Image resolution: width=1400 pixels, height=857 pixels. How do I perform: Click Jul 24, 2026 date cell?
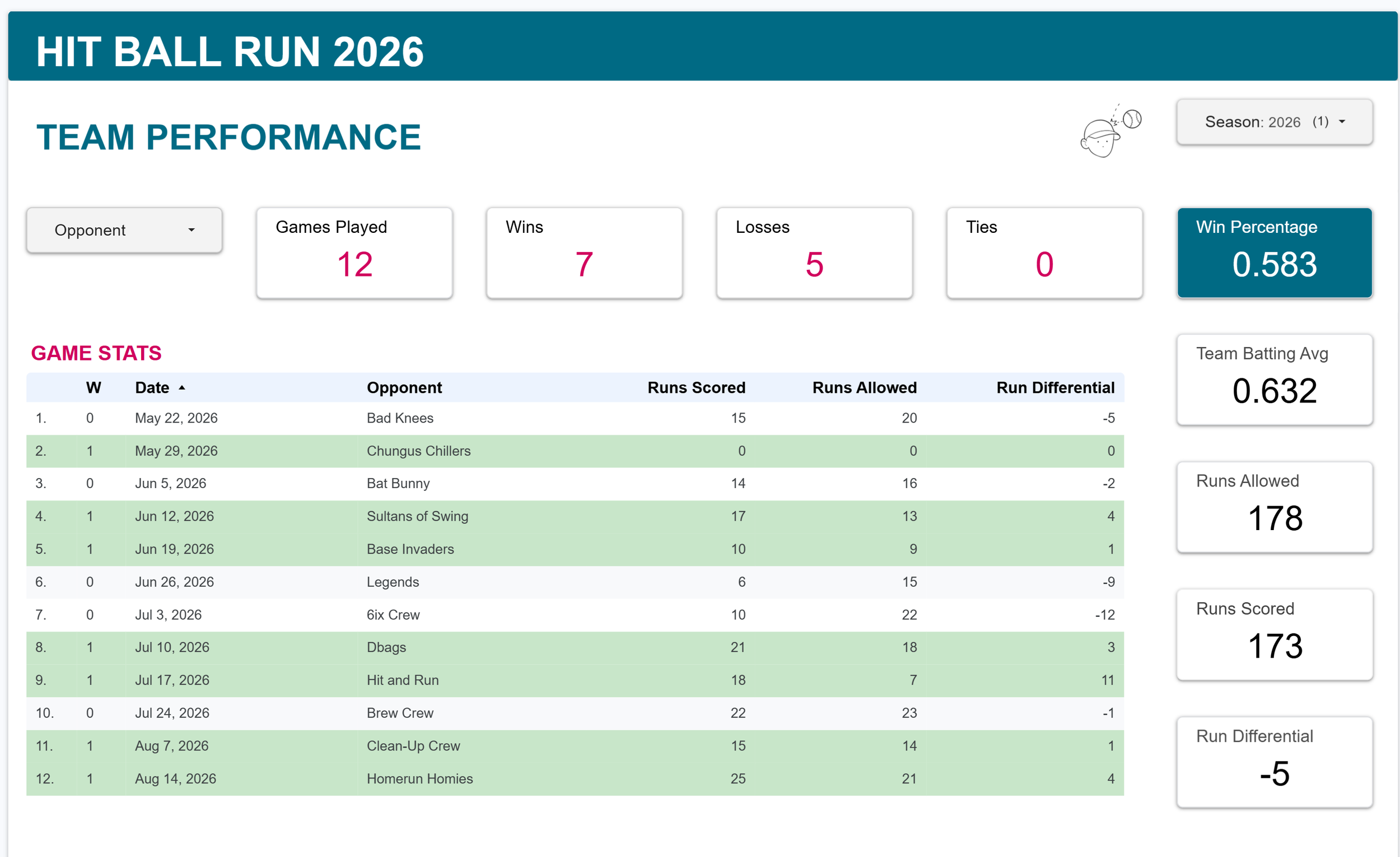tap(172, 713)
